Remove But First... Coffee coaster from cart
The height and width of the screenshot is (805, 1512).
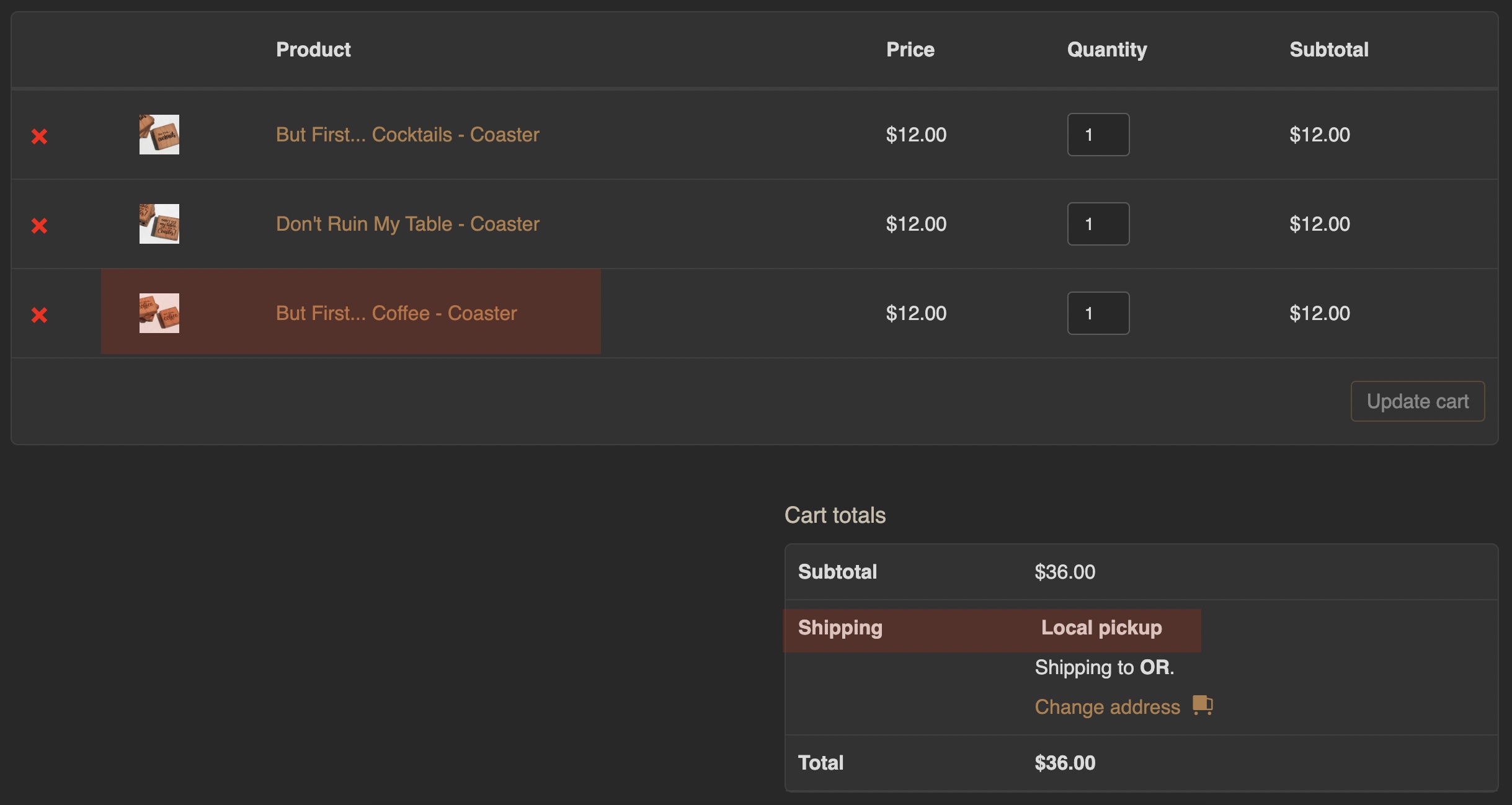pyautogui.click(x=40, y=314)
